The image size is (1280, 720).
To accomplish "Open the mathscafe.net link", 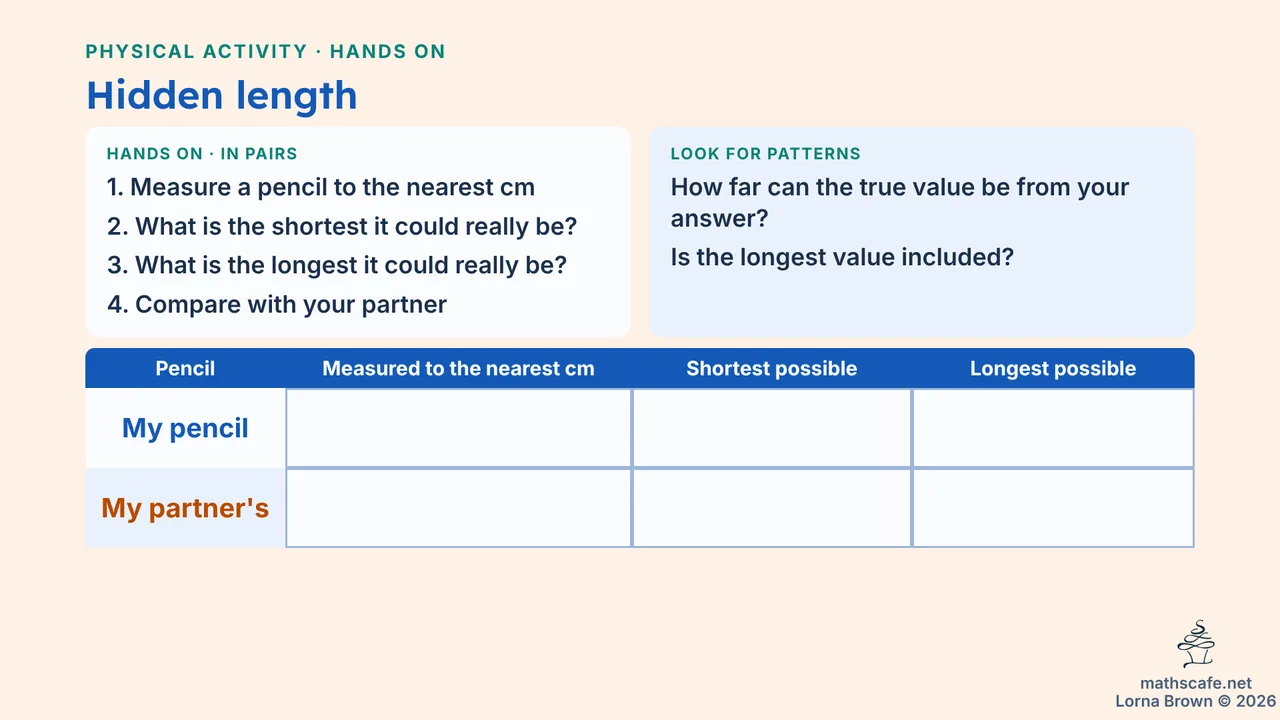I will [1196, 684].
